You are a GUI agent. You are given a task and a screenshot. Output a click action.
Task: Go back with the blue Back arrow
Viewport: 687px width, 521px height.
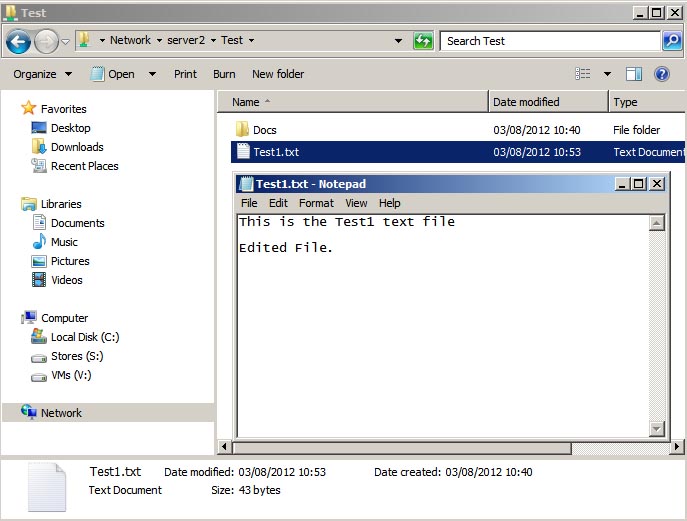coord(18,42)
